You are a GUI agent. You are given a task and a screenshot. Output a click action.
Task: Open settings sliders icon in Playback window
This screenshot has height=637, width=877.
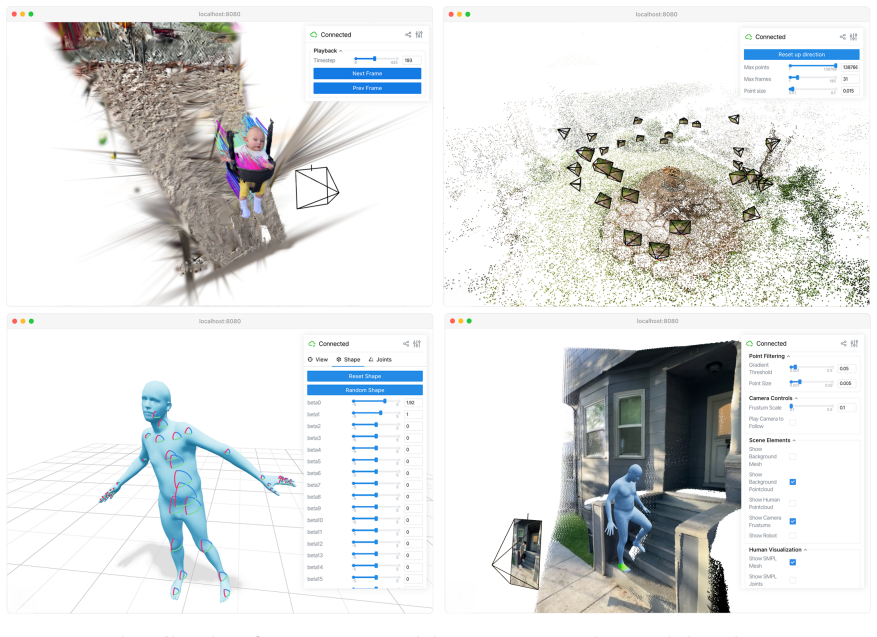(419, 35)
